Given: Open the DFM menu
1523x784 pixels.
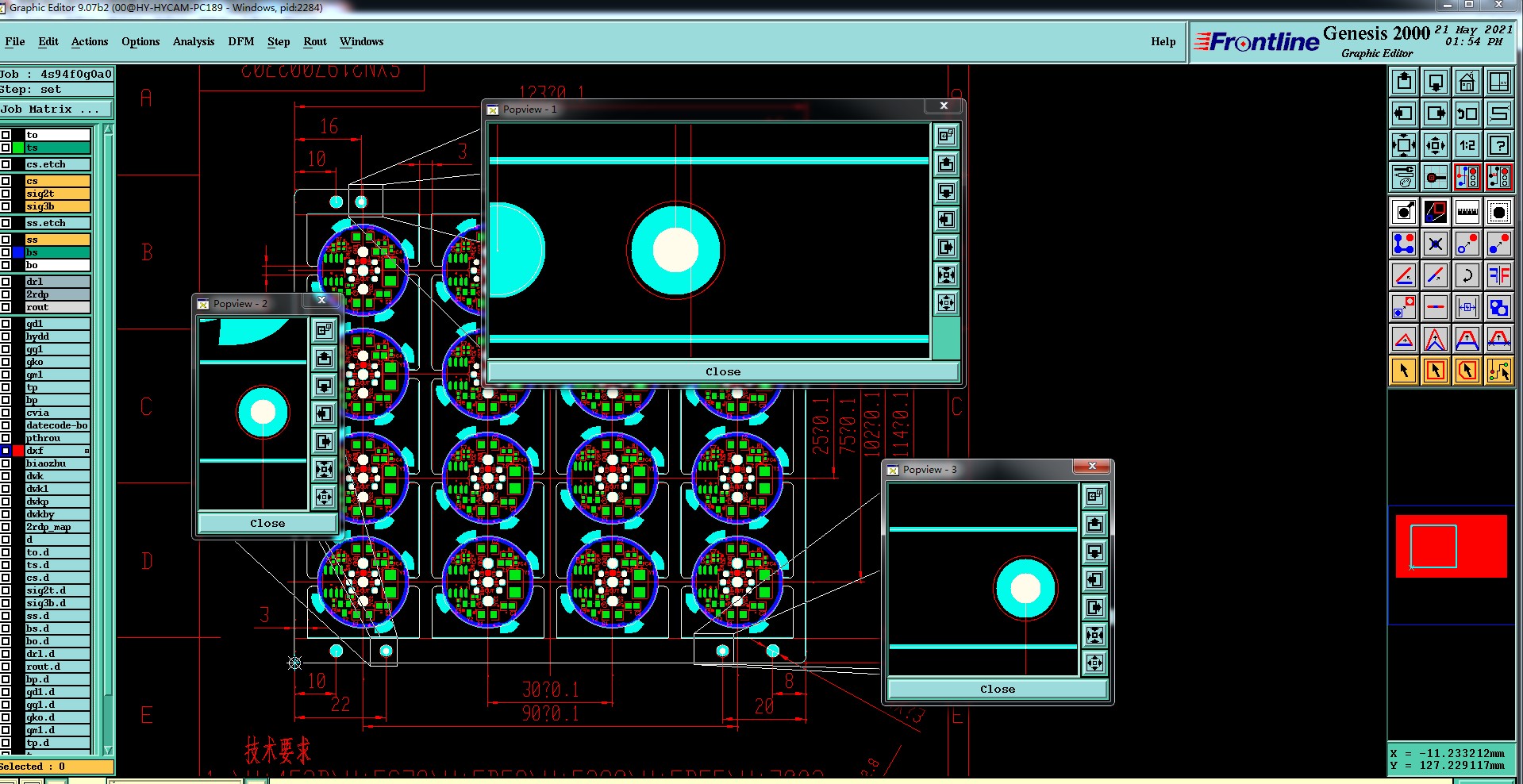Looking at the screenshot, I should pos(241,41).
